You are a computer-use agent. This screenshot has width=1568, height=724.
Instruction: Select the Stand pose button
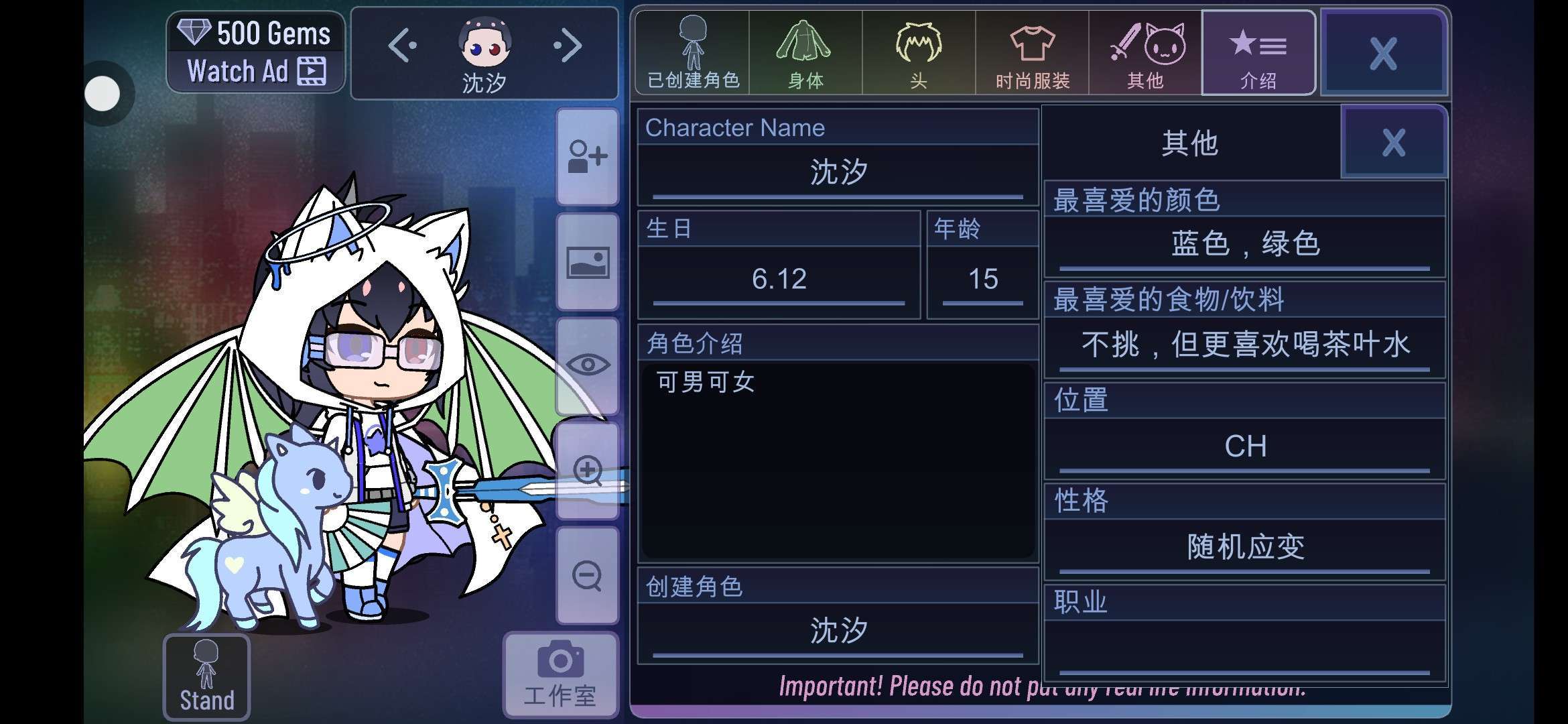click(x=206, y=677)
